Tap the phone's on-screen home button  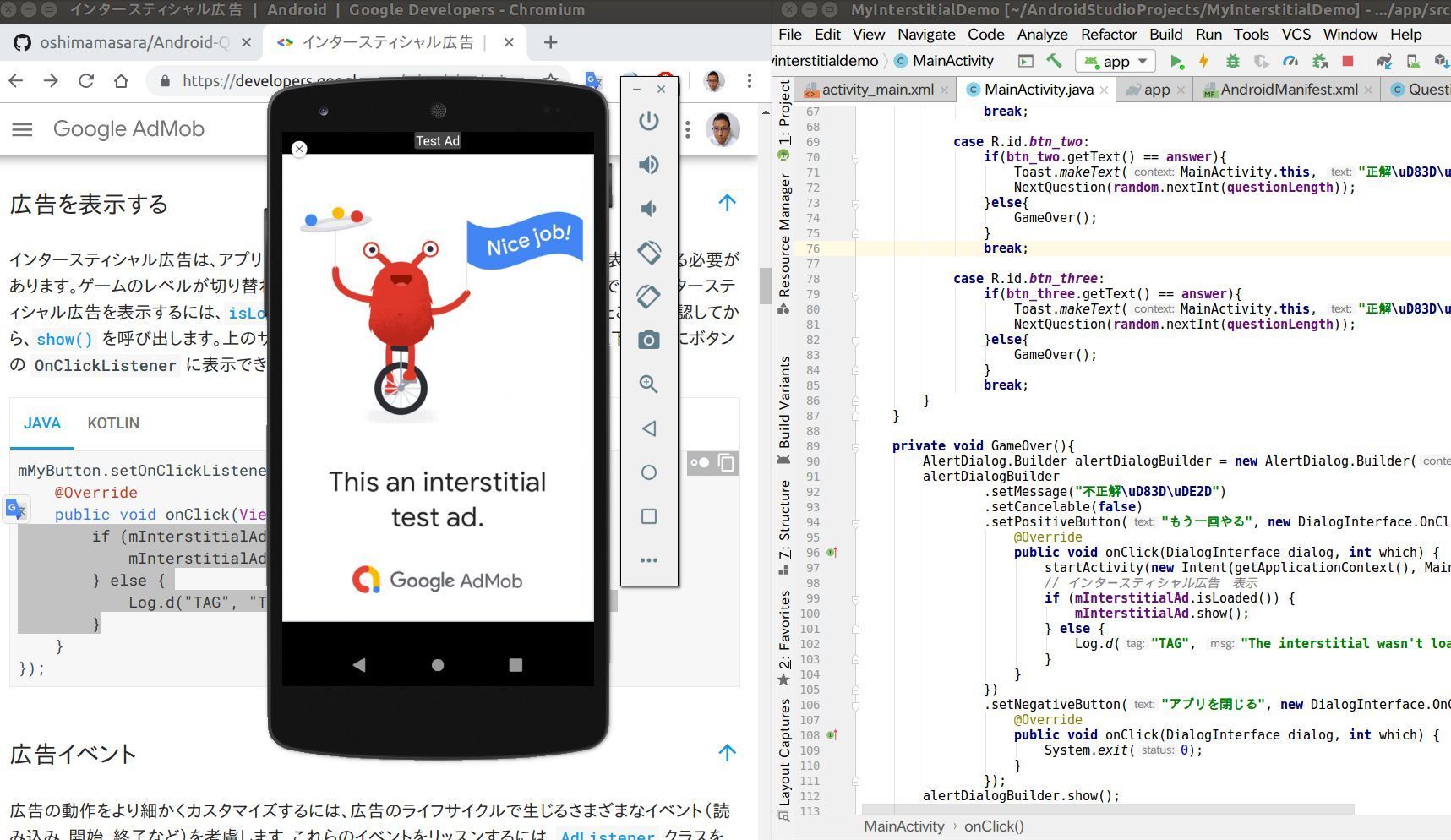[x=438, y=665]
